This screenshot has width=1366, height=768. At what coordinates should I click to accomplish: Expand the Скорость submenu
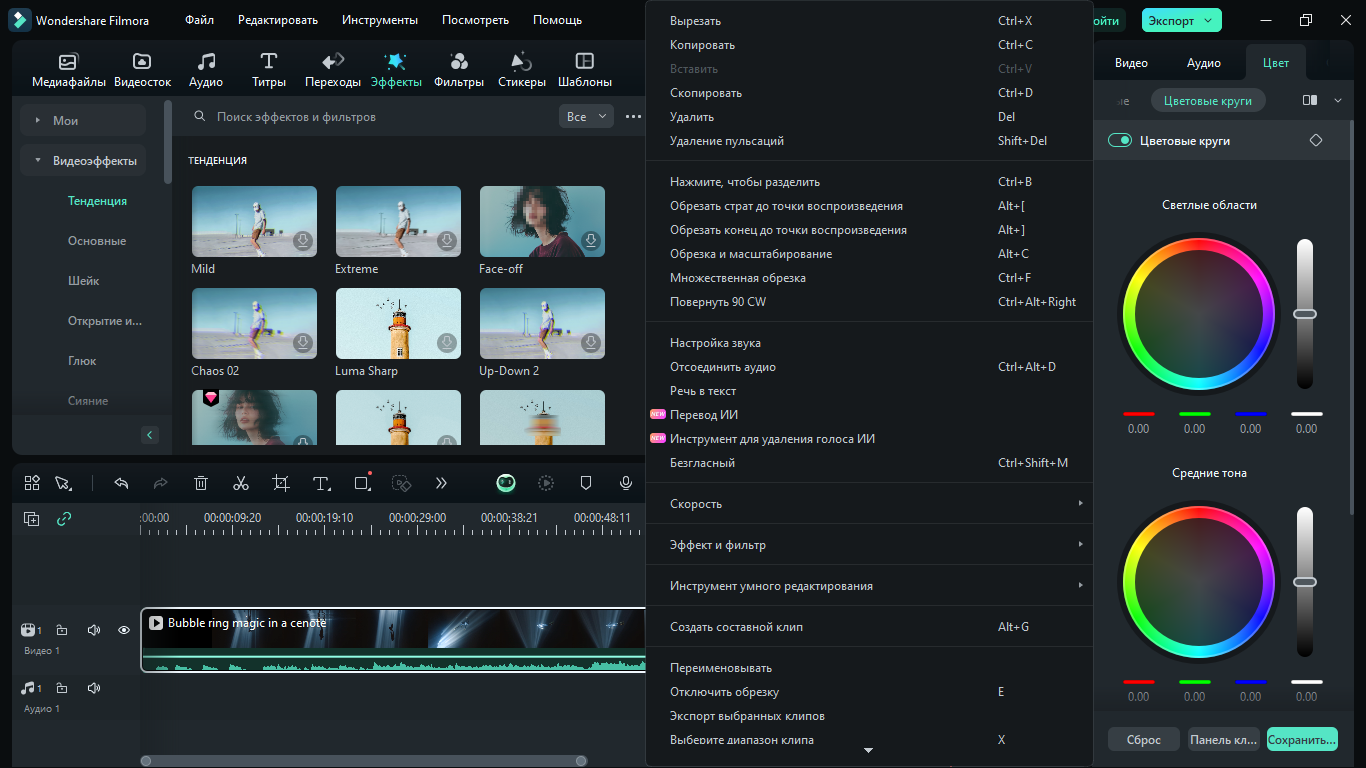(868, 504)
